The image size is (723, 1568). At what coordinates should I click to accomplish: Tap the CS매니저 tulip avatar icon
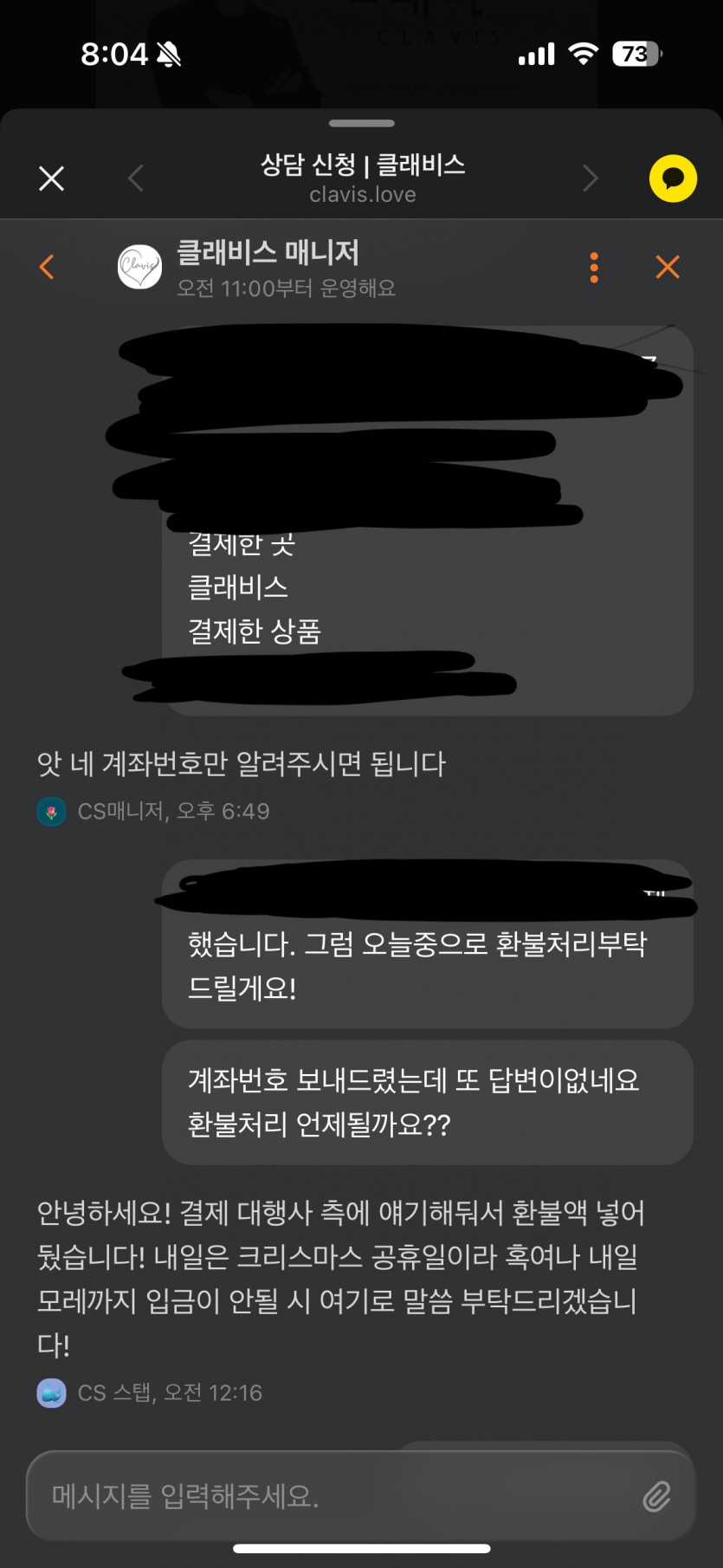(x=52, y=812)
